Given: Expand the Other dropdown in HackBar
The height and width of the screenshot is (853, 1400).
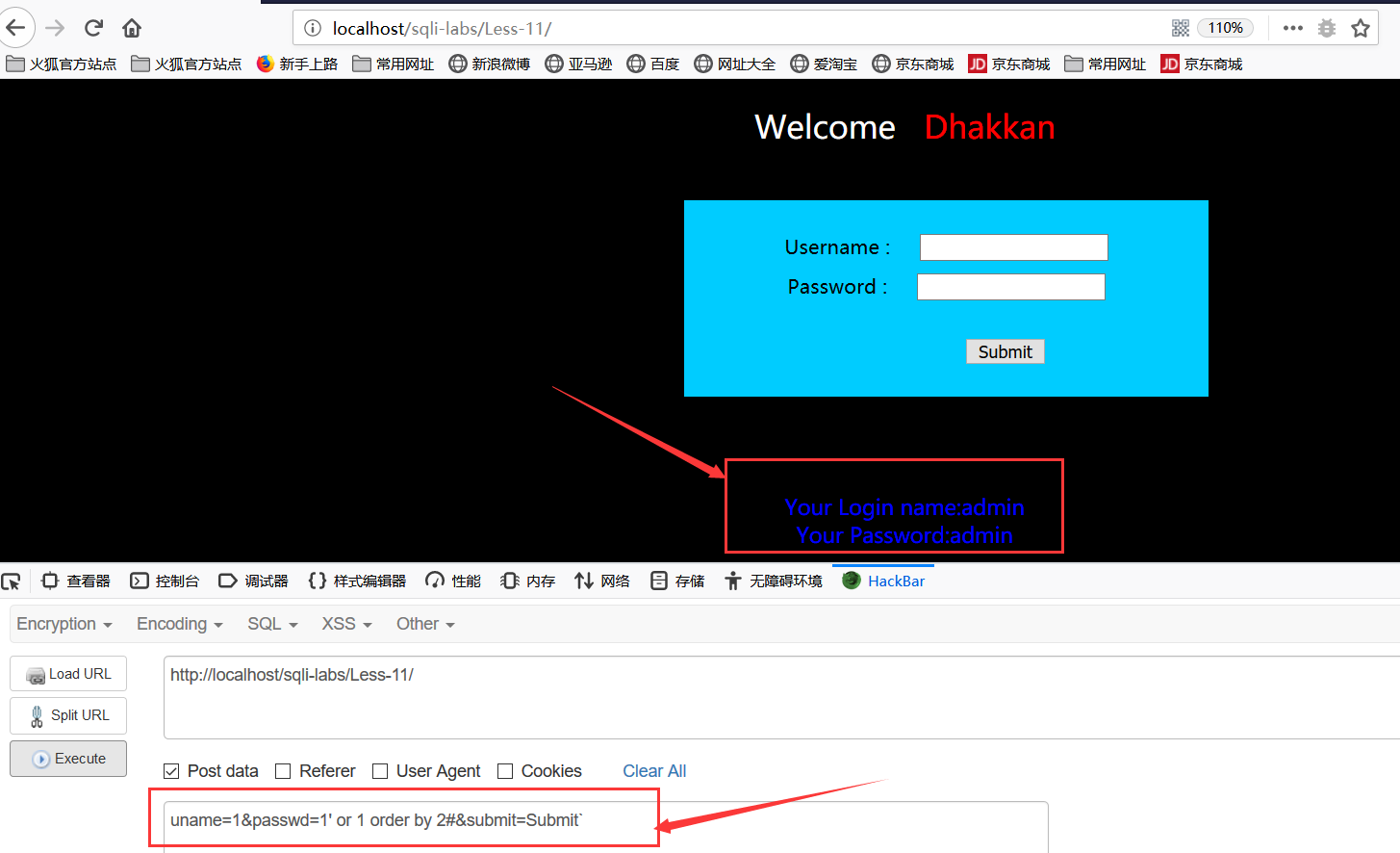Looking at the screenshot, I should pos(425,624).
